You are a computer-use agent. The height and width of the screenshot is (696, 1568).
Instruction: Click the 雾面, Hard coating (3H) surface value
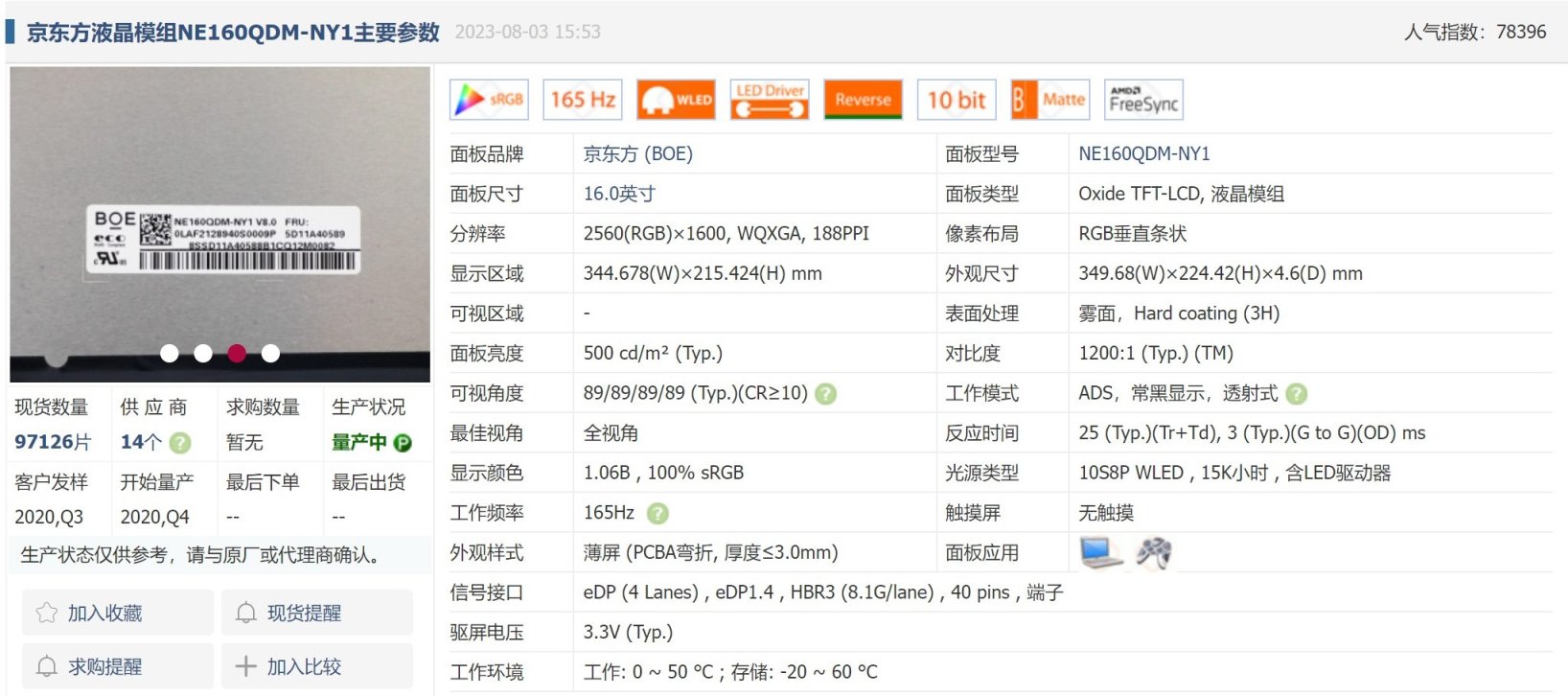click(x=1179, y=314)
